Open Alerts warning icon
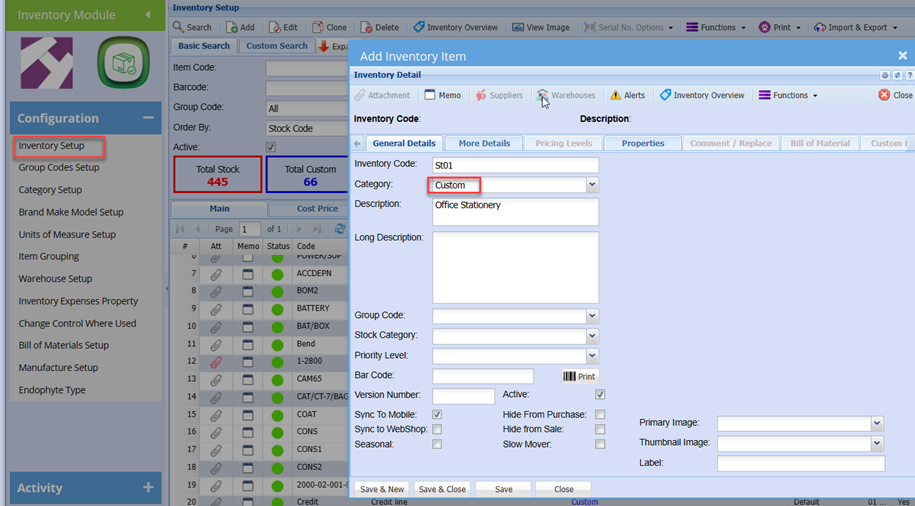Screen dimensions: 915x506 tap(616, 95)
